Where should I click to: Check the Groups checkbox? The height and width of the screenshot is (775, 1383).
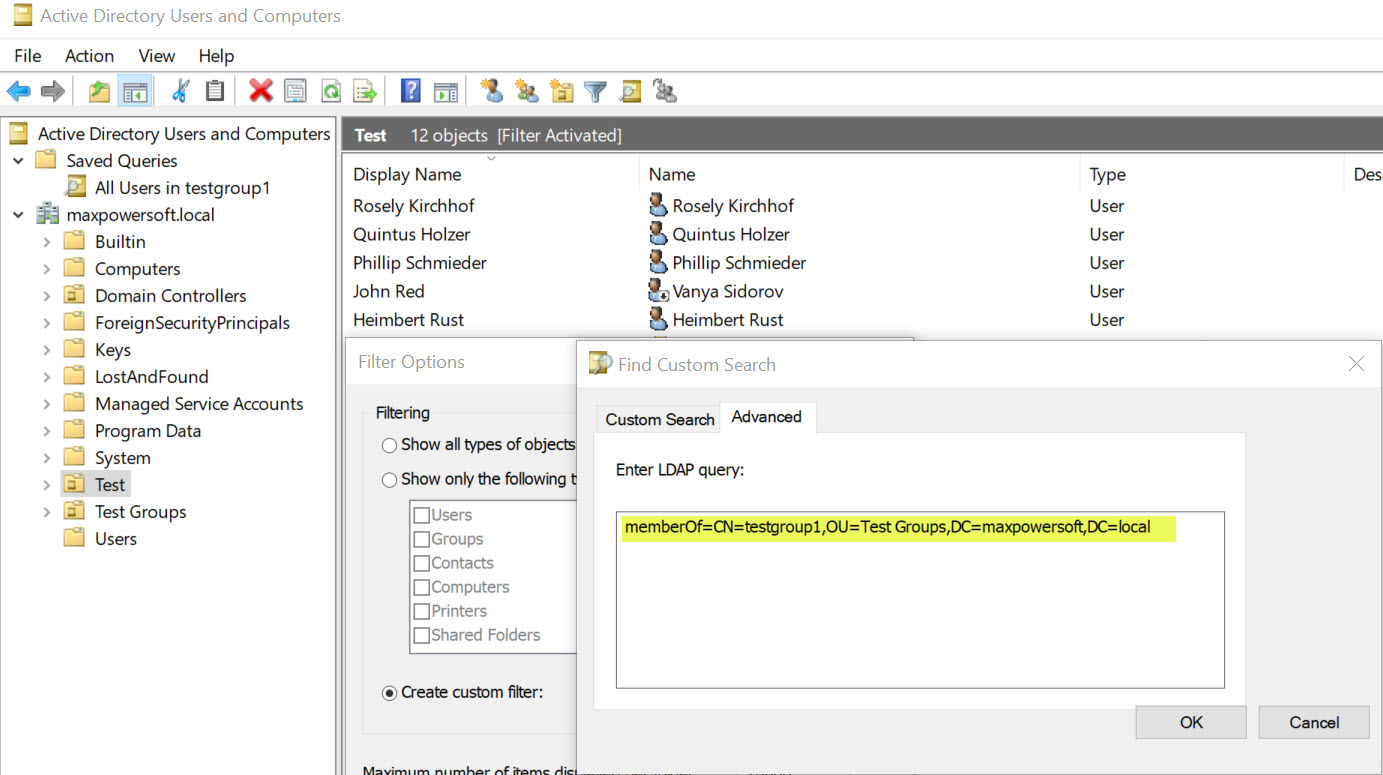click(422, 539)
